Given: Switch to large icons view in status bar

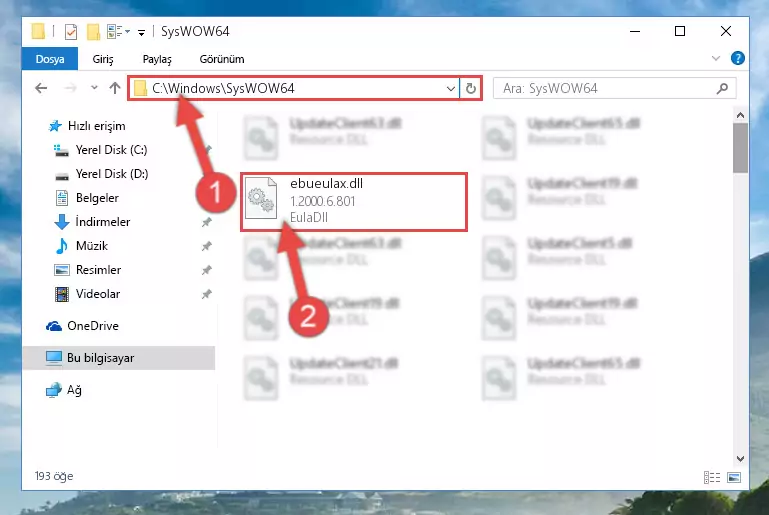Looking at the screenshot, I should pyautogui.click(x=734, y=477).
